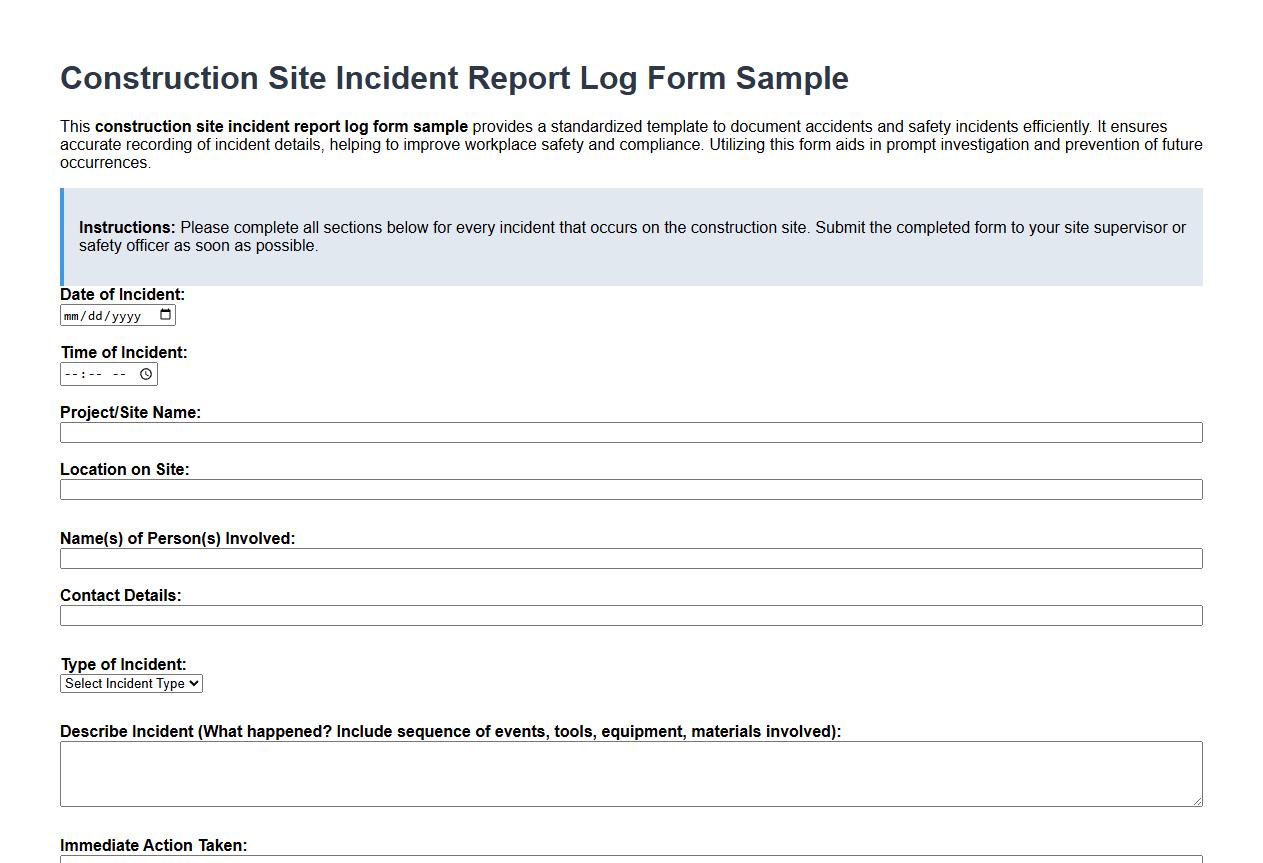
Task: Click the textarea resize handle on Describe Incident
Action: tap(1196, 800)
